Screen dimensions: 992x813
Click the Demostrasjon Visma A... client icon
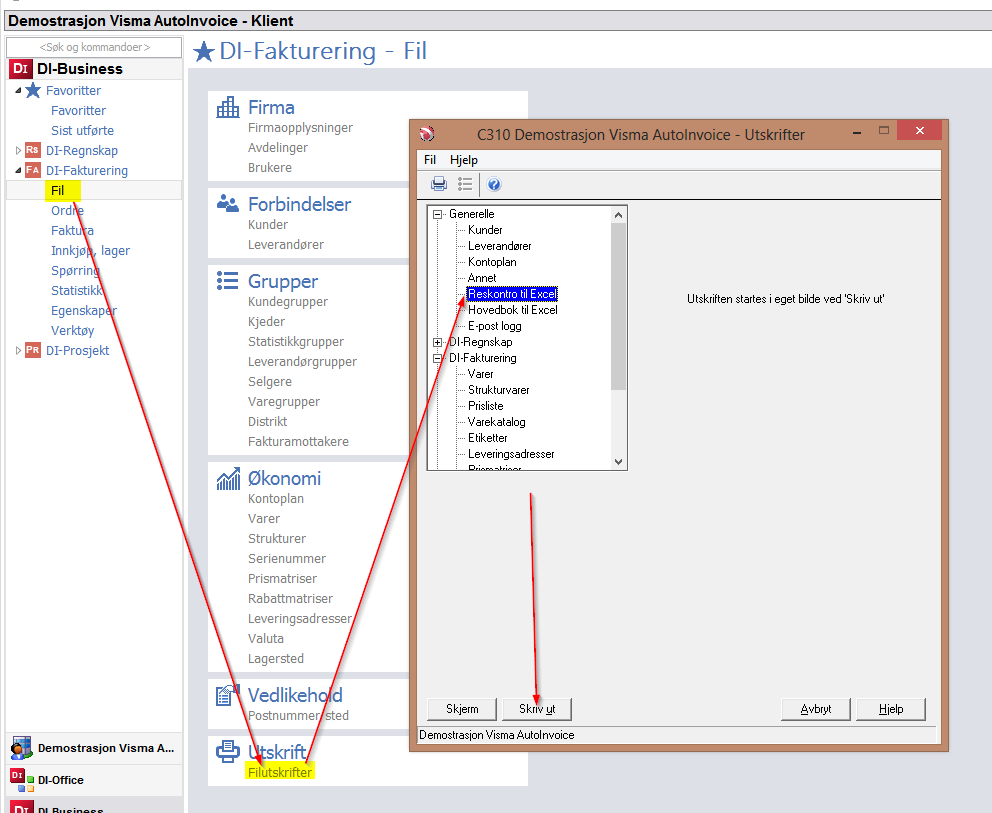(22, 748)
